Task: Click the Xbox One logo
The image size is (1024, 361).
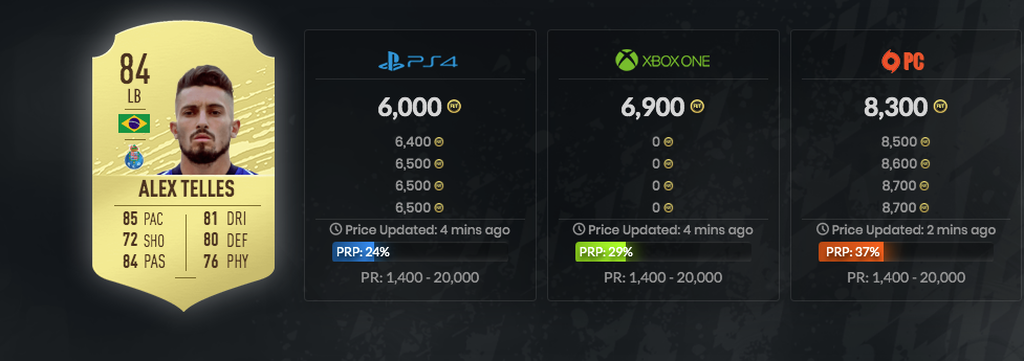Action: [662, 61]
